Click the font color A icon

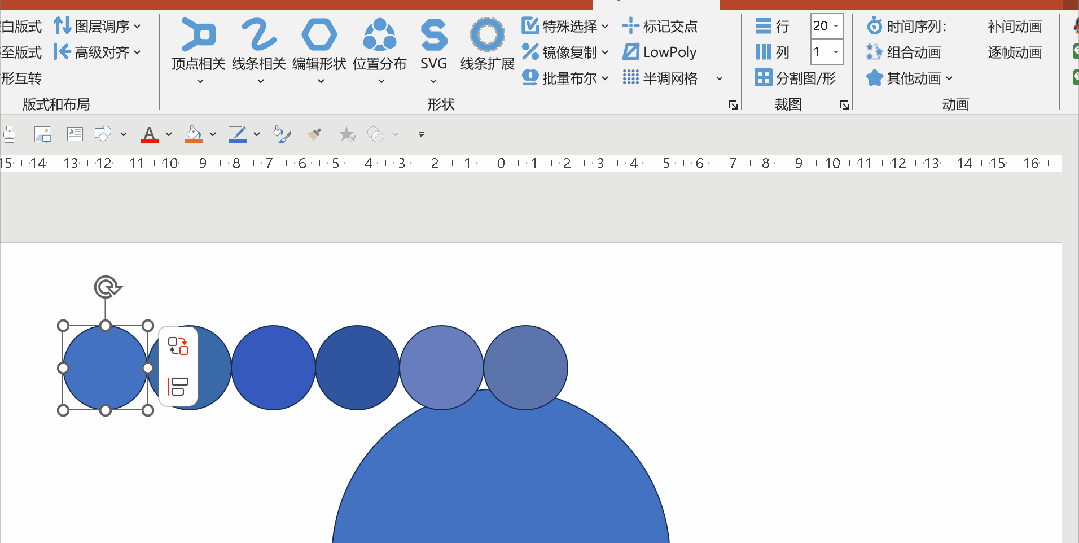tap(149, 134)
